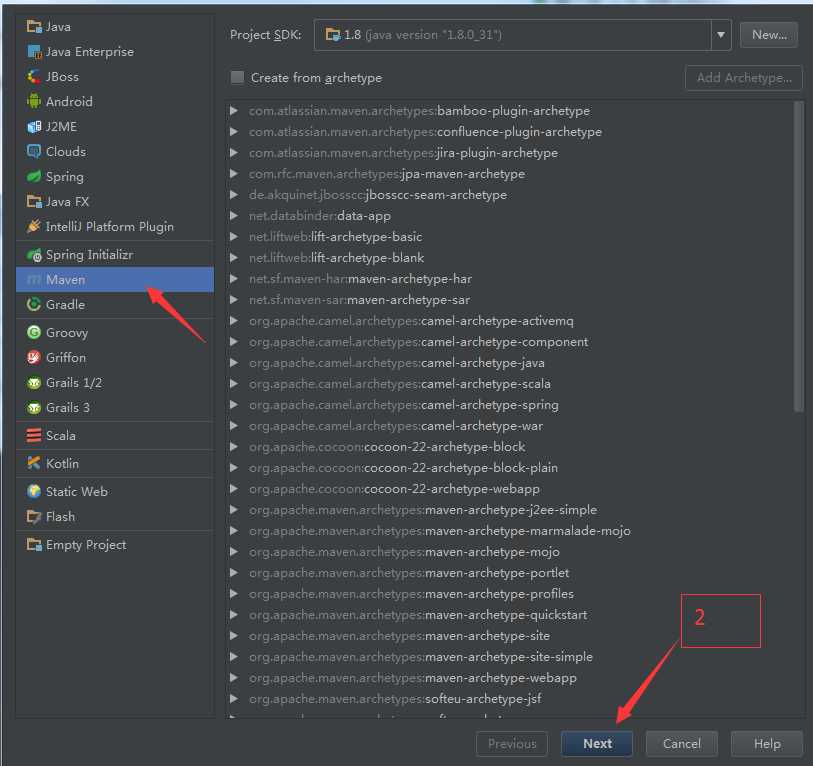Select the Clouds icon
The height and width of the screenshot is (766, 813).
click(34, 151)
